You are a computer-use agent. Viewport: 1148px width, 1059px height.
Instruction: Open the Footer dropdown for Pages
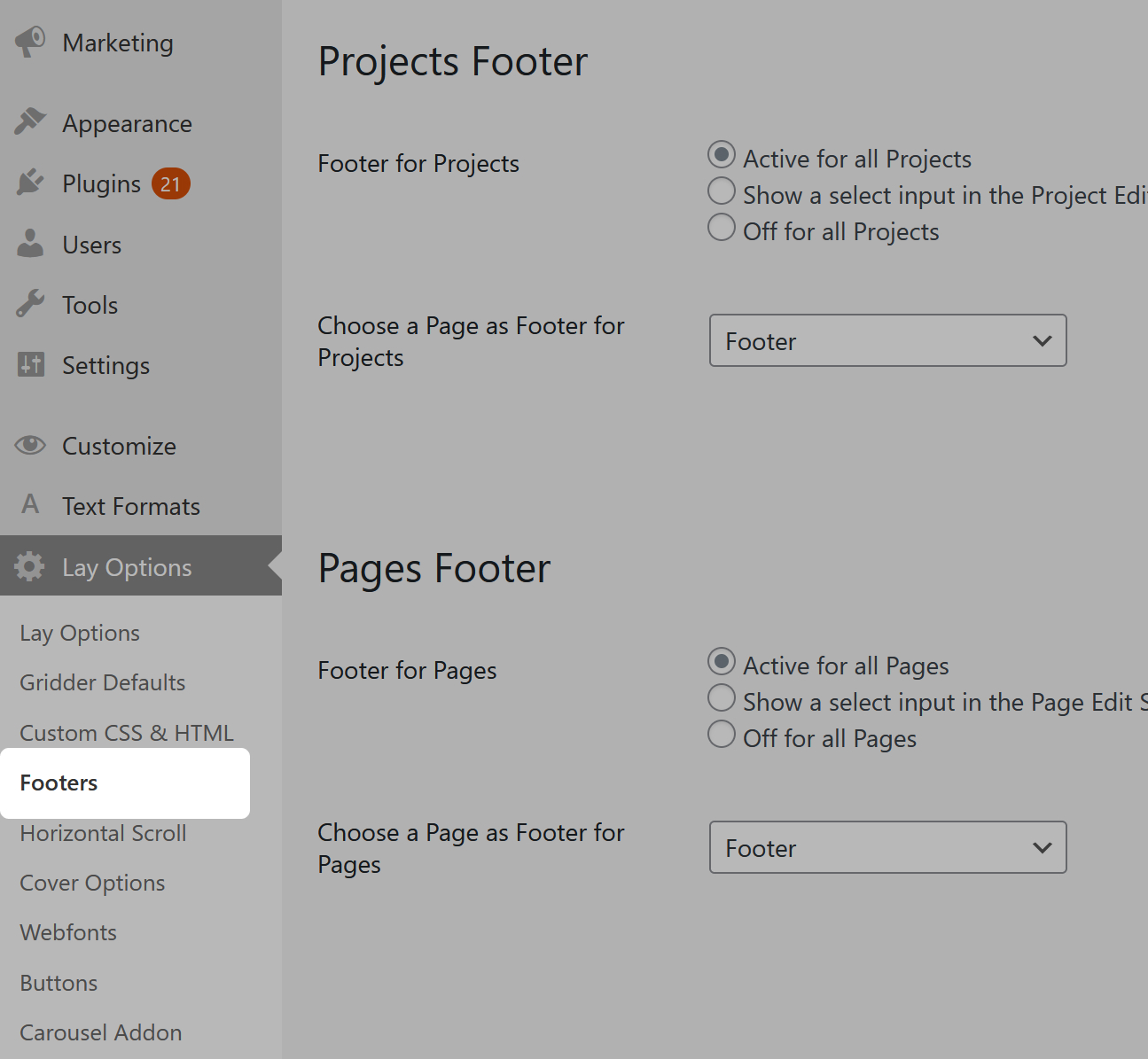[887, 847]
